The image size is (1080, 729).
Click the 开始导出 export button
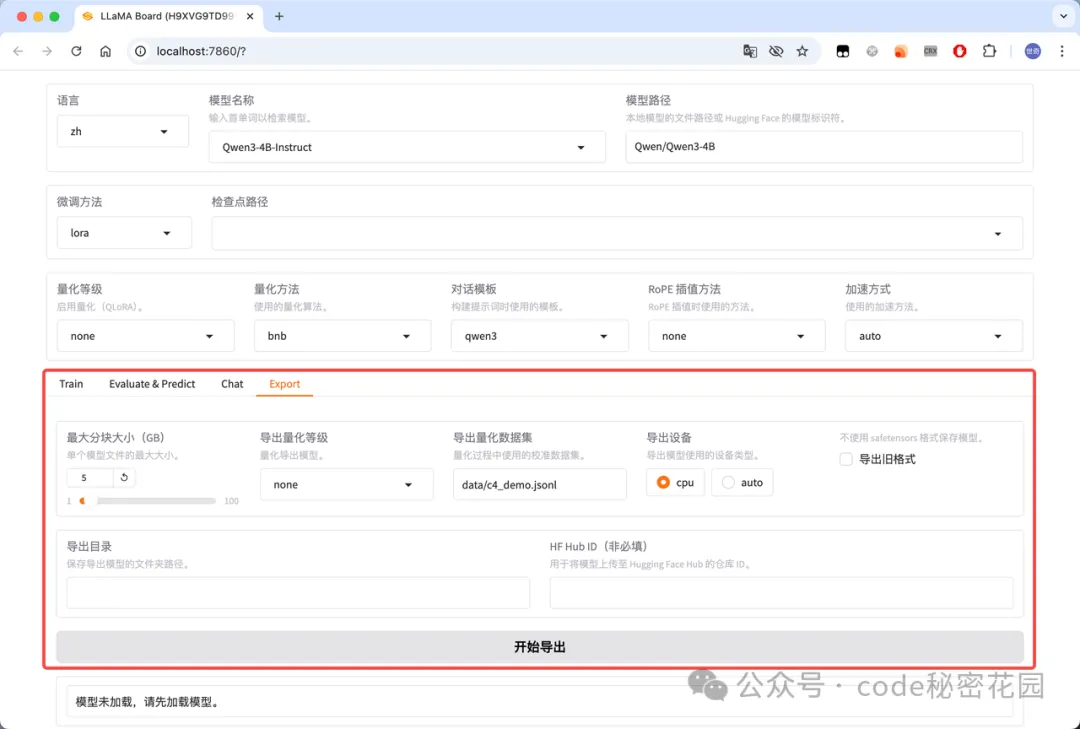click(541, 647)
